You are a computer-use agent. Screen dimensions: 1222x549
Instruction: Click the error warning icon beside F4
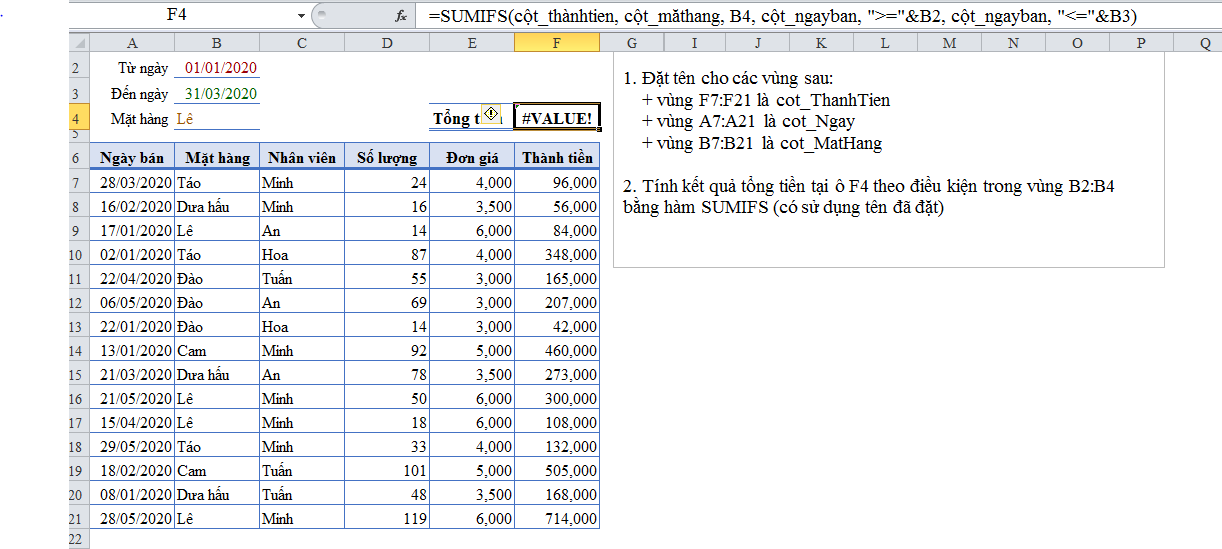pyautogui.click(x=491, y=112)
